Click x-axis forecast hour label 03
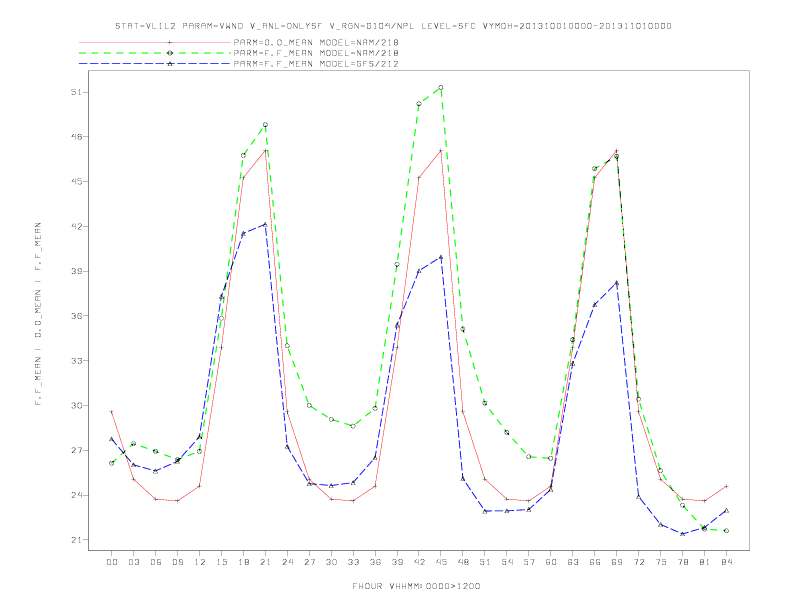 point(133,562)
